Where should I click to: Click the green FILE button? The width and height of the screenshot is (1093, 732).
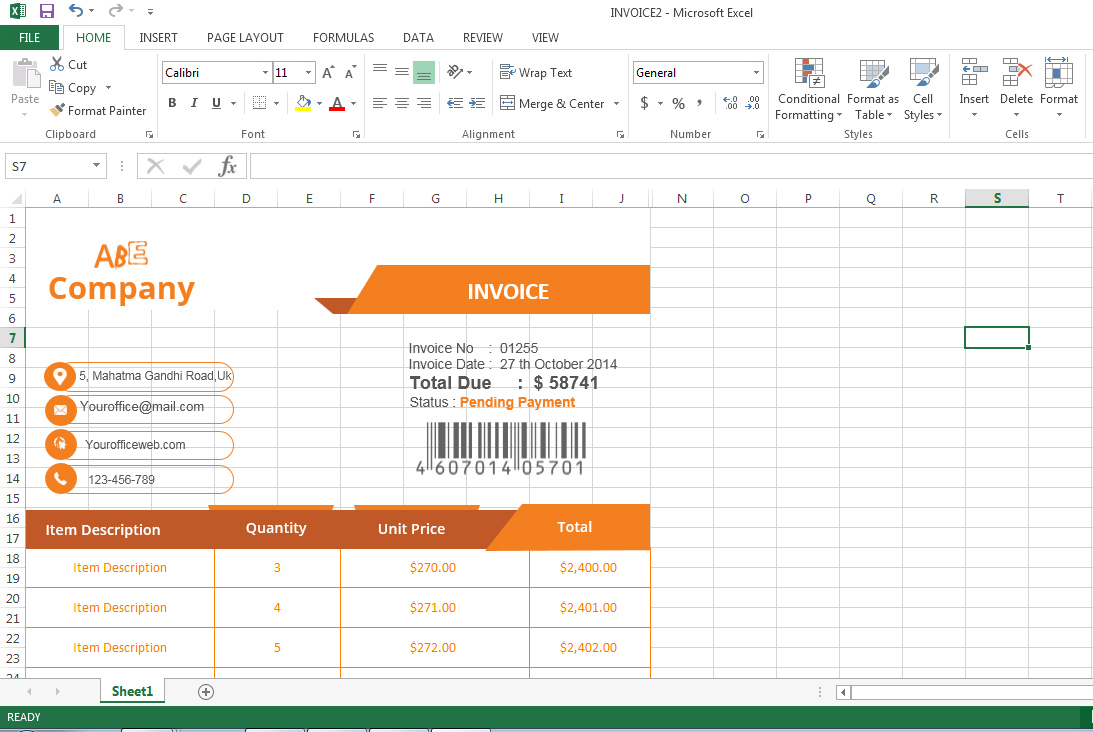[30, 38]
